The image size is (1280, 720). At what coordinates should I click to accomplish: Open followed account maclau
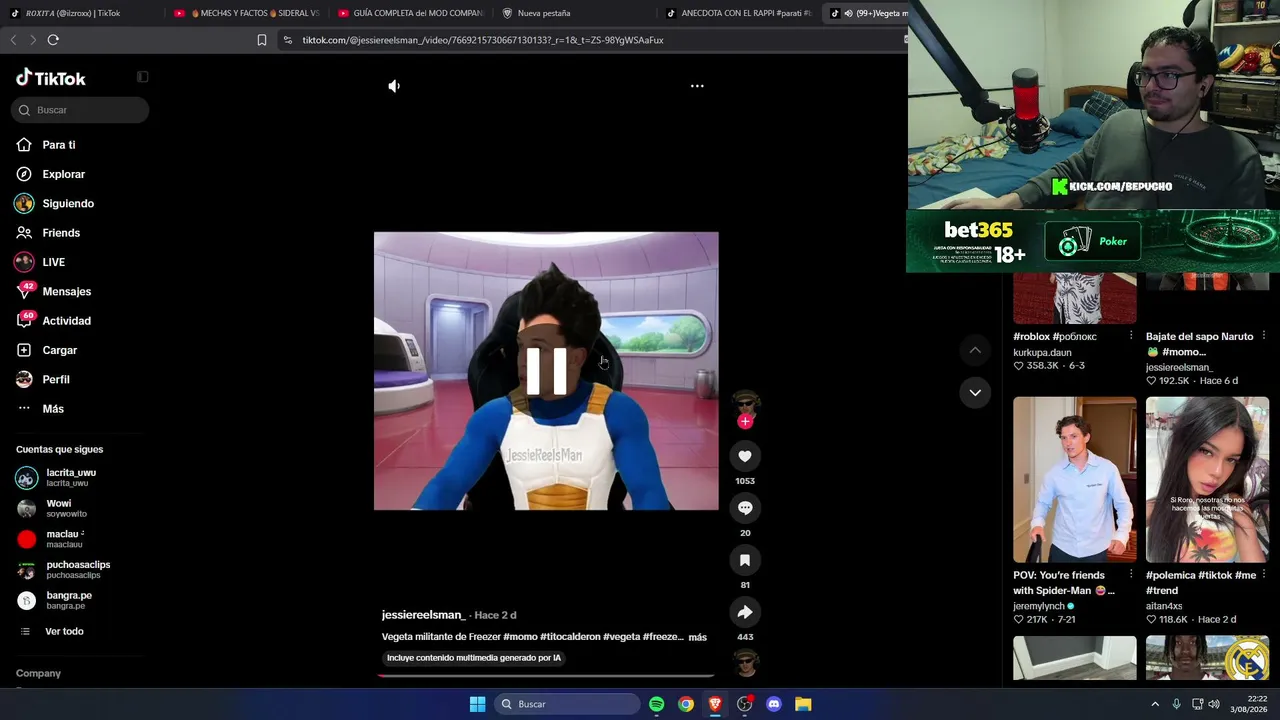65,539
